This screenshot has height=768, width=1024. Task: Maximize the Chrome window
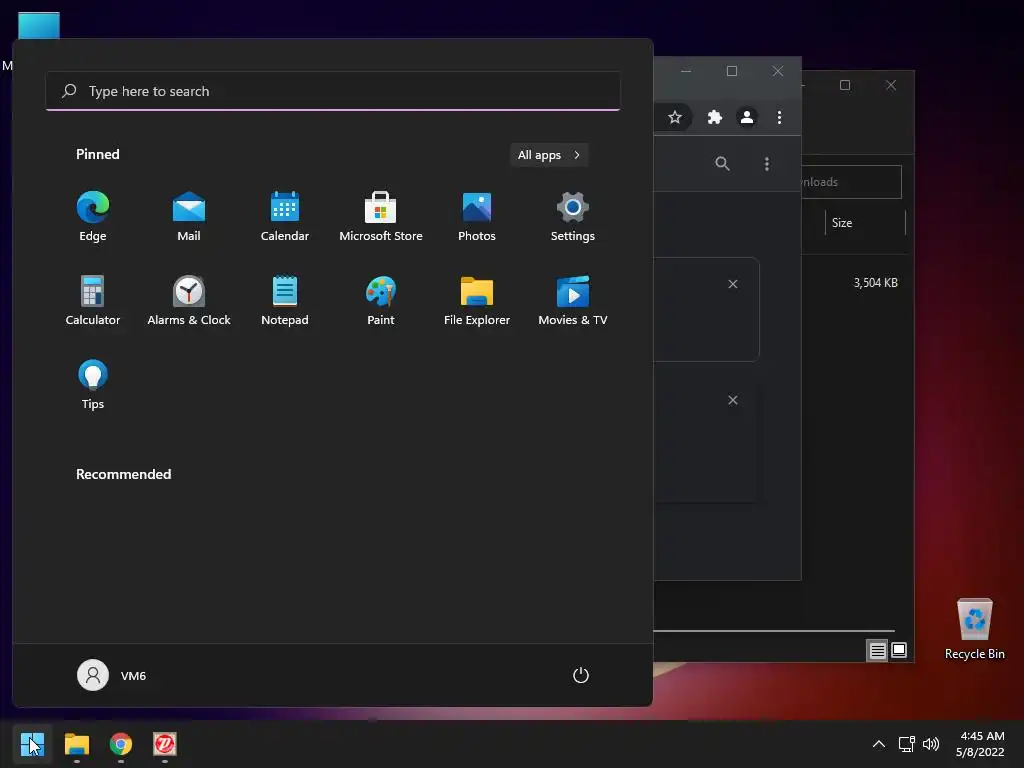coord(732,71)
